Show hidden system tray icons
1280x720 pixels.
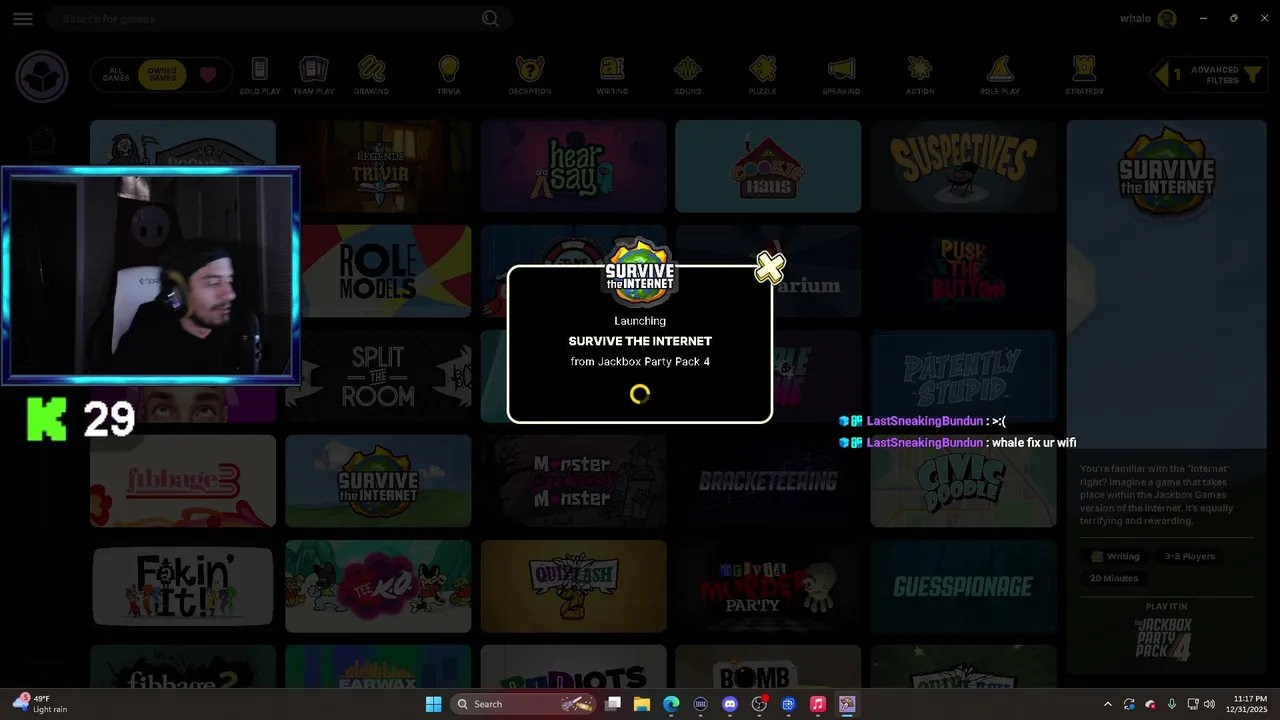[1107, 704]
